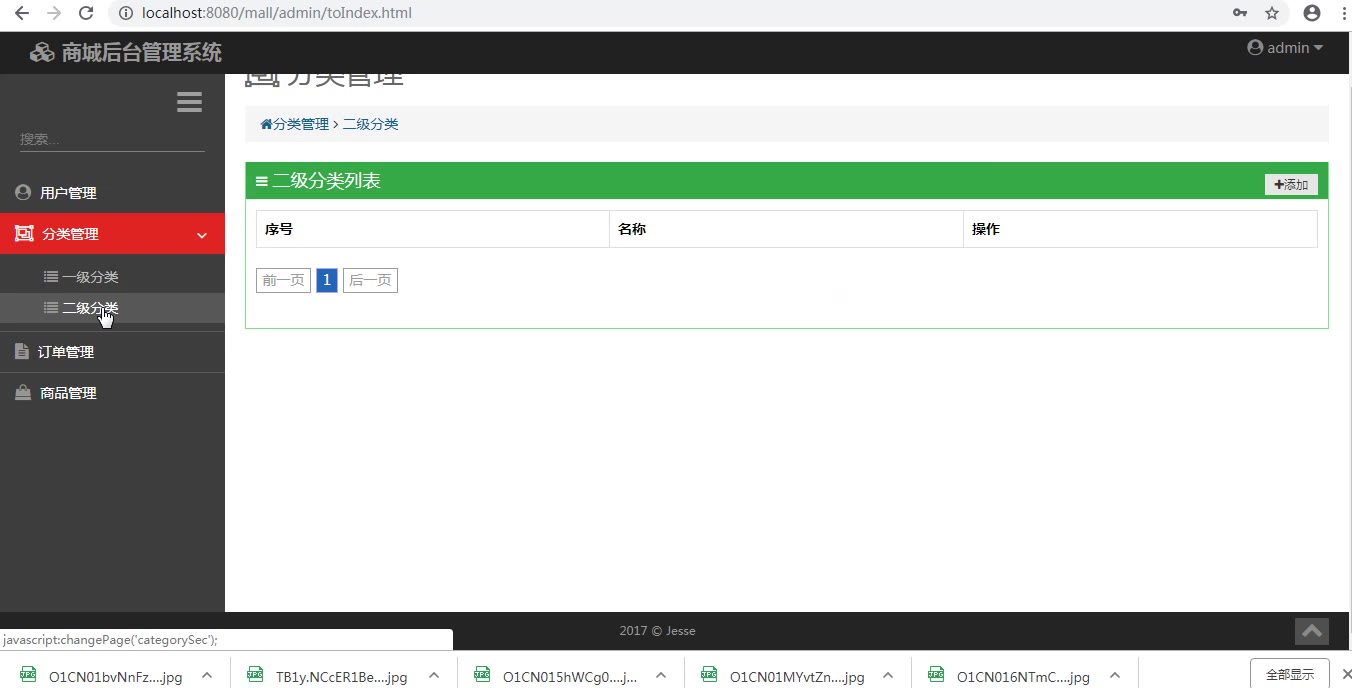
Task: Click footer text 2017 © Jesse
Action: pos(657,631)
